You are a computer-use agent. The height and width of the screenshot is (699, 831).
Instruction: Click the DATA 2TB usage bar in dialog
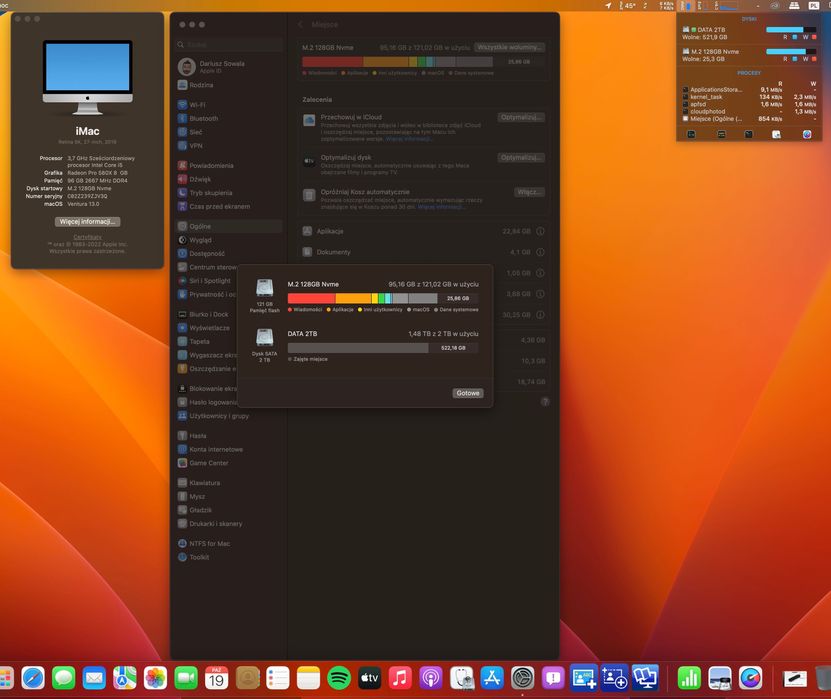click(x=383, y=348)
